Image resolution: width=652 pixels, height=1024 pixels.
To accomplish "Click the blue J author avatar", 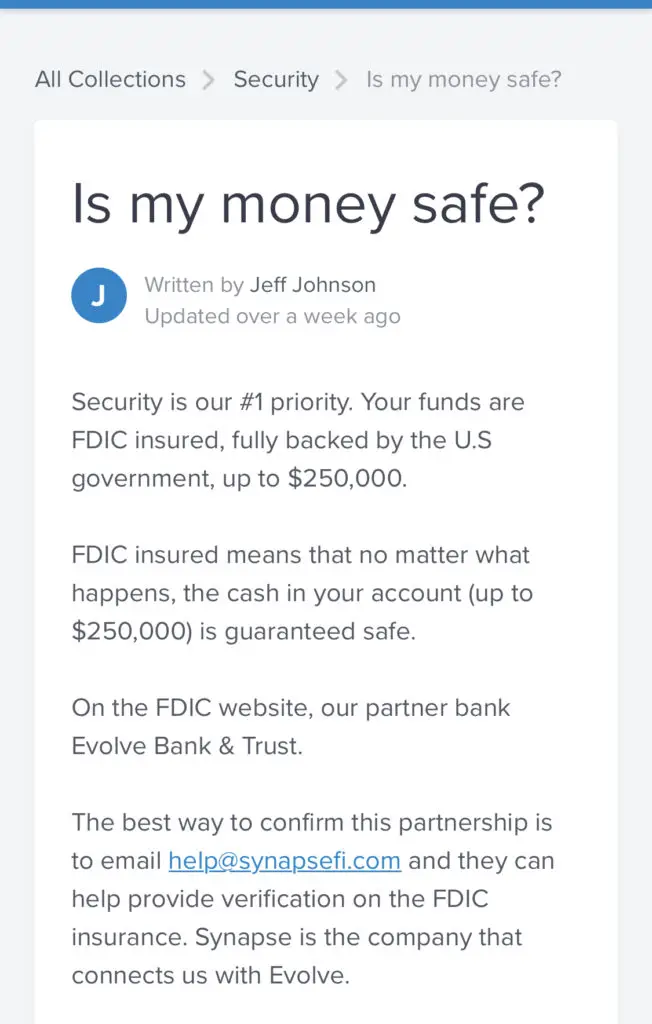I will [99, 296].
